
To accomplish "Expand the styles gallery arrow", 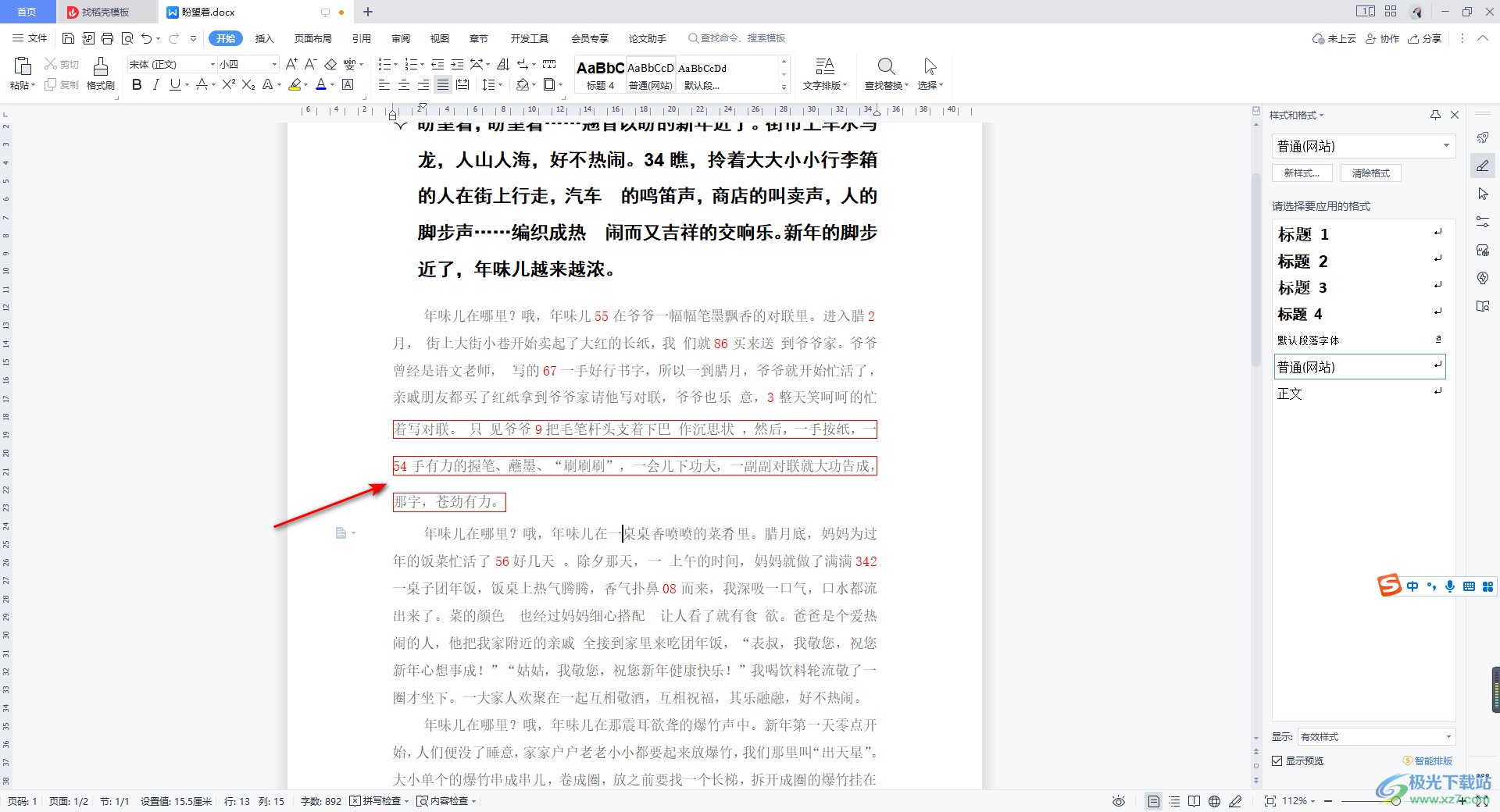I will tap(784, 87).
